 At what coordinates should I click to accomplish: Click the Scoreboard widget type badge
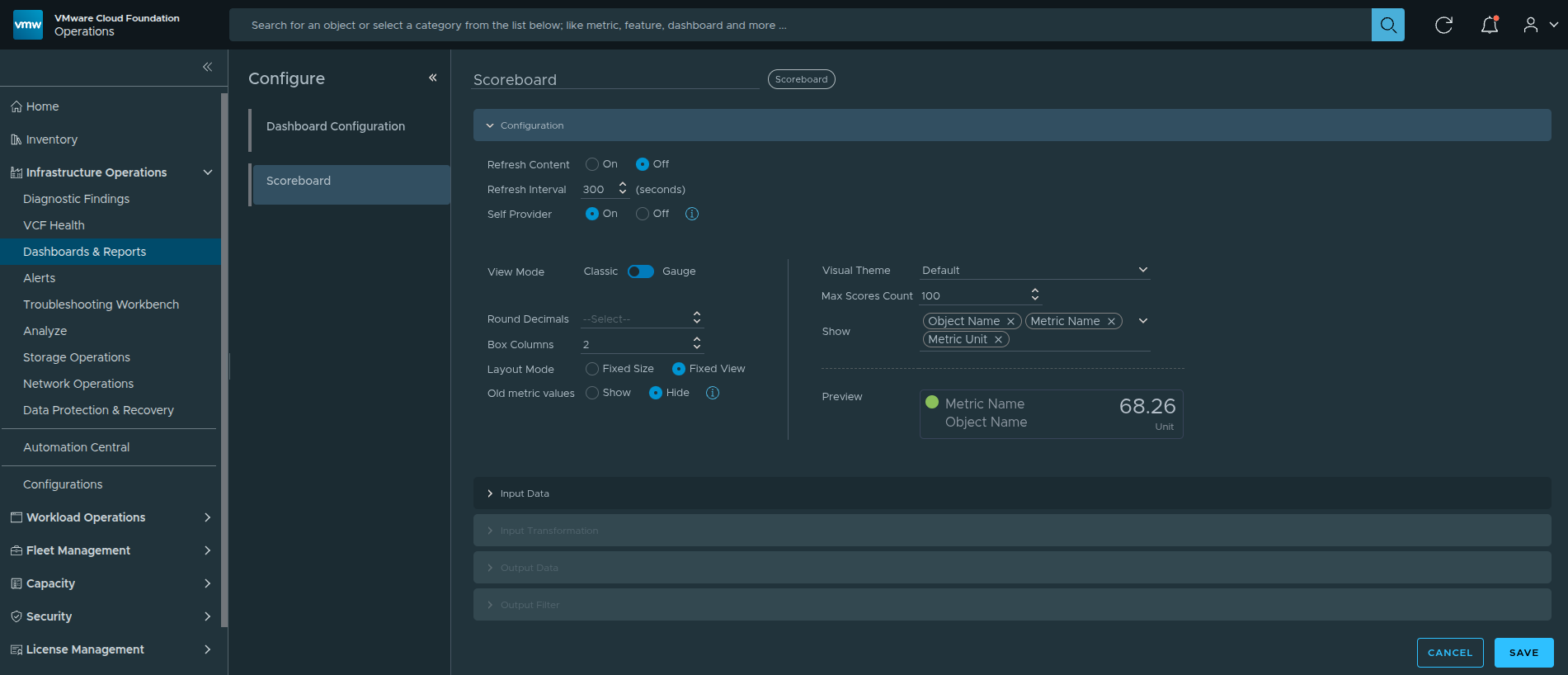click(801, 79)
